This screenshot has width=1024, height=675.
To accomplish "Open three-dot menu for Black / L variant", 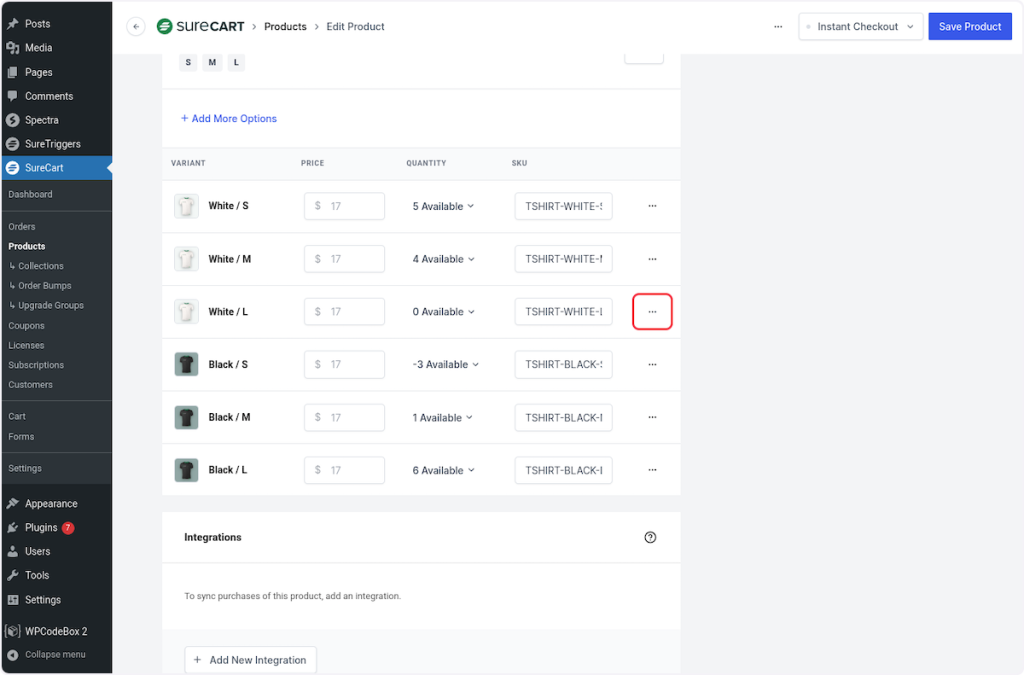I will pyautogui.click(x=652, y=470).
